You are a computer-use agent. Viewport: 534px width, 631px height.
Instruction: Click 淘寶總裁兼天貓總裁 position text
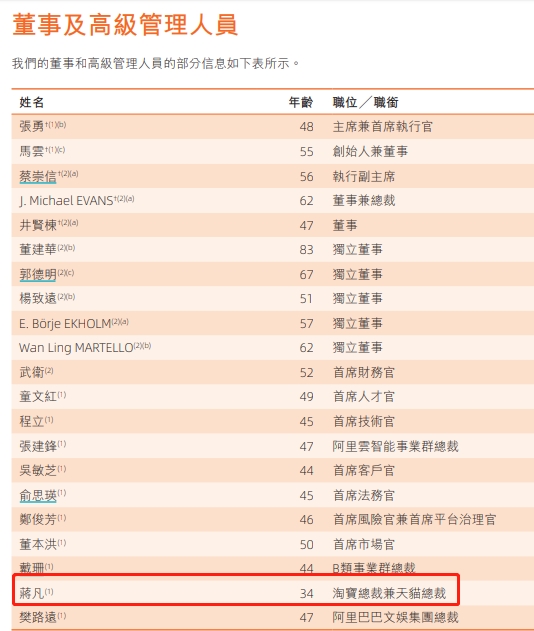click(x=389, y=593)
